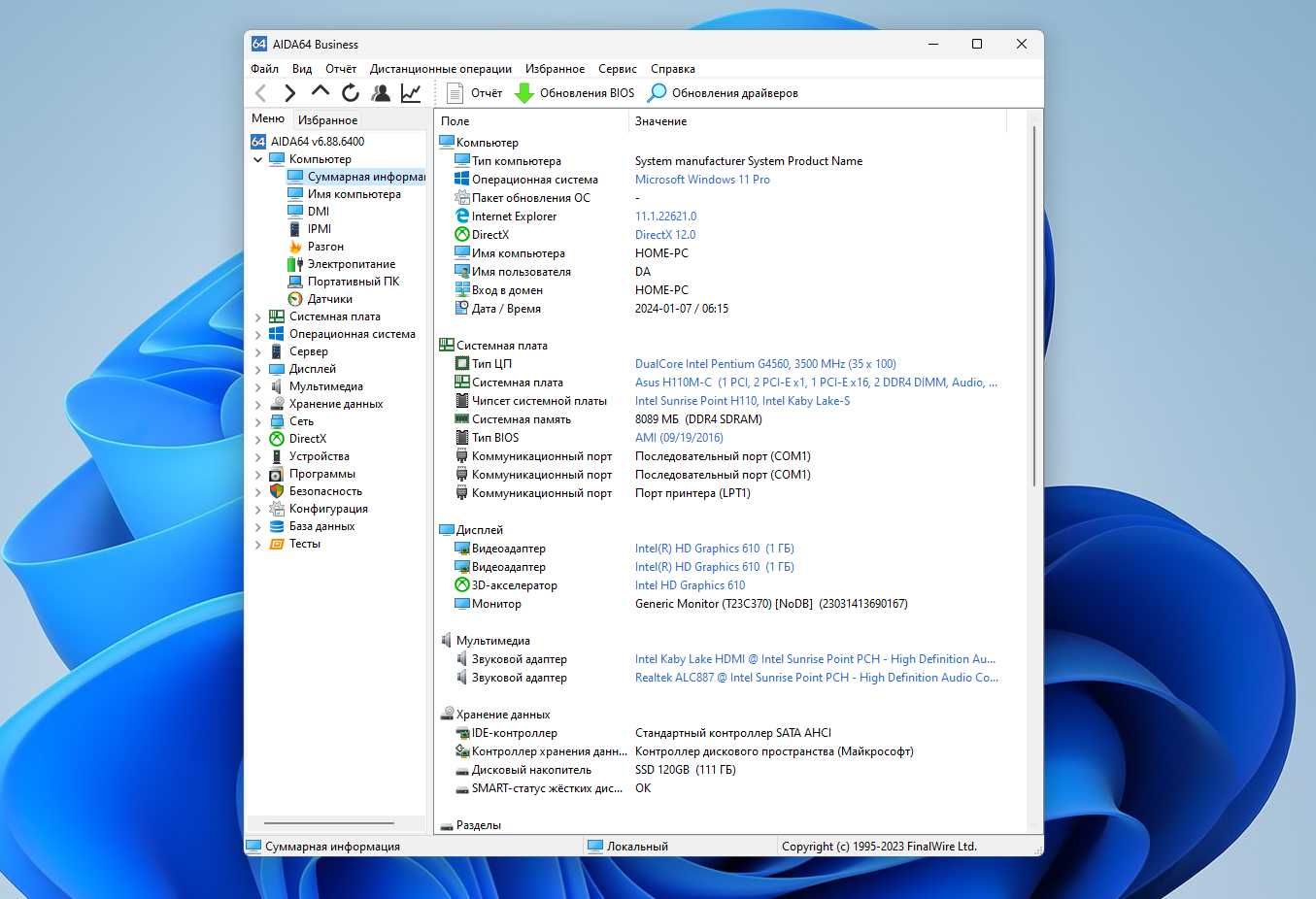This screenshot has width=1316, height=899.
Task: Open remote user management icon
Action: click(381, 93)
